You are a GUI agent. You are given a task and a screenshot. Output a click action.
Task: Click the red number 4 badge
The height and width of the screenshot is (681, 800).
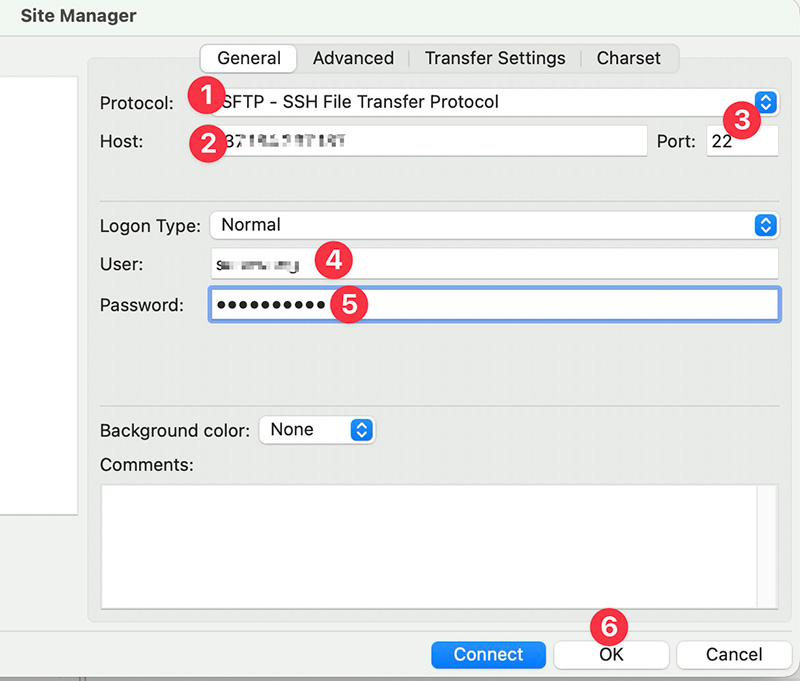[x=333, y=261]
